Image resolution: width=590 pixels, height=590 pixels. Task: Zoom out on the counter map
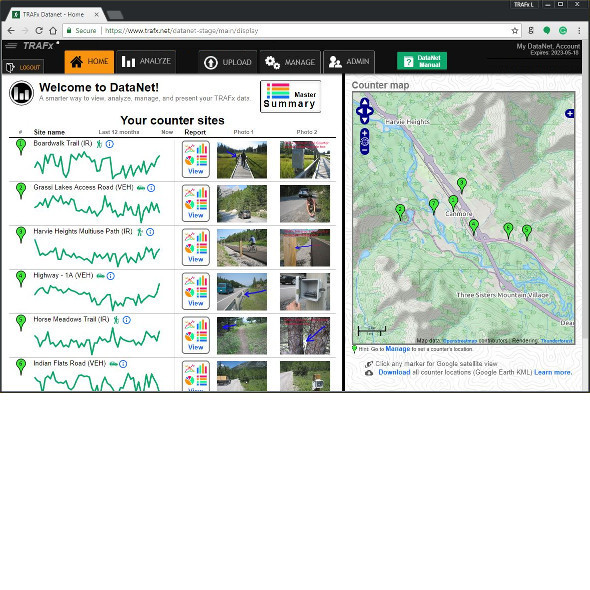365,150
